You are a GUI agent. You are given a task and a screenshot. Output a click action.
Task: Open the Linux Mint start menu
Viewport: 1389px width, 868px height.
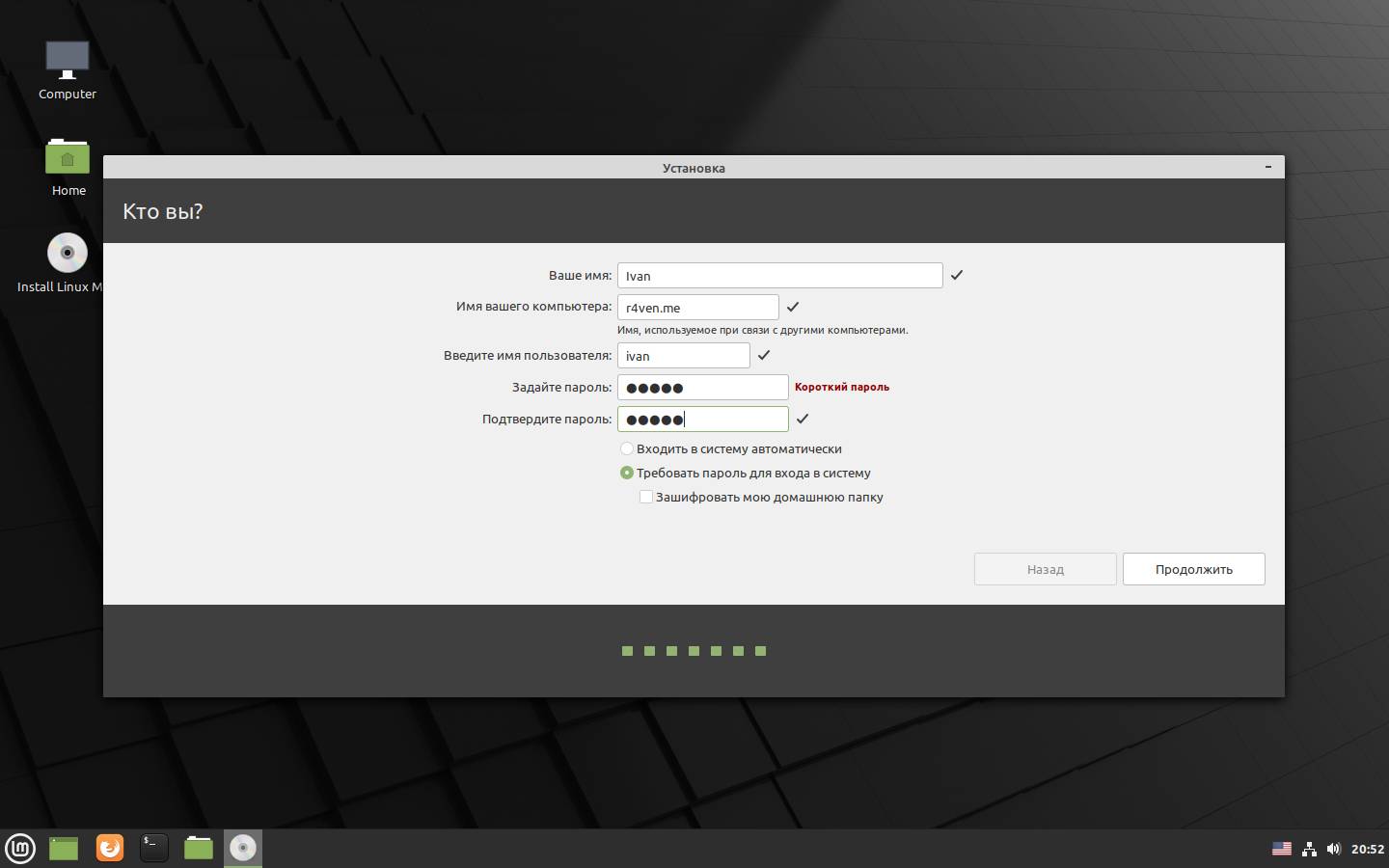tap(20, 849)
